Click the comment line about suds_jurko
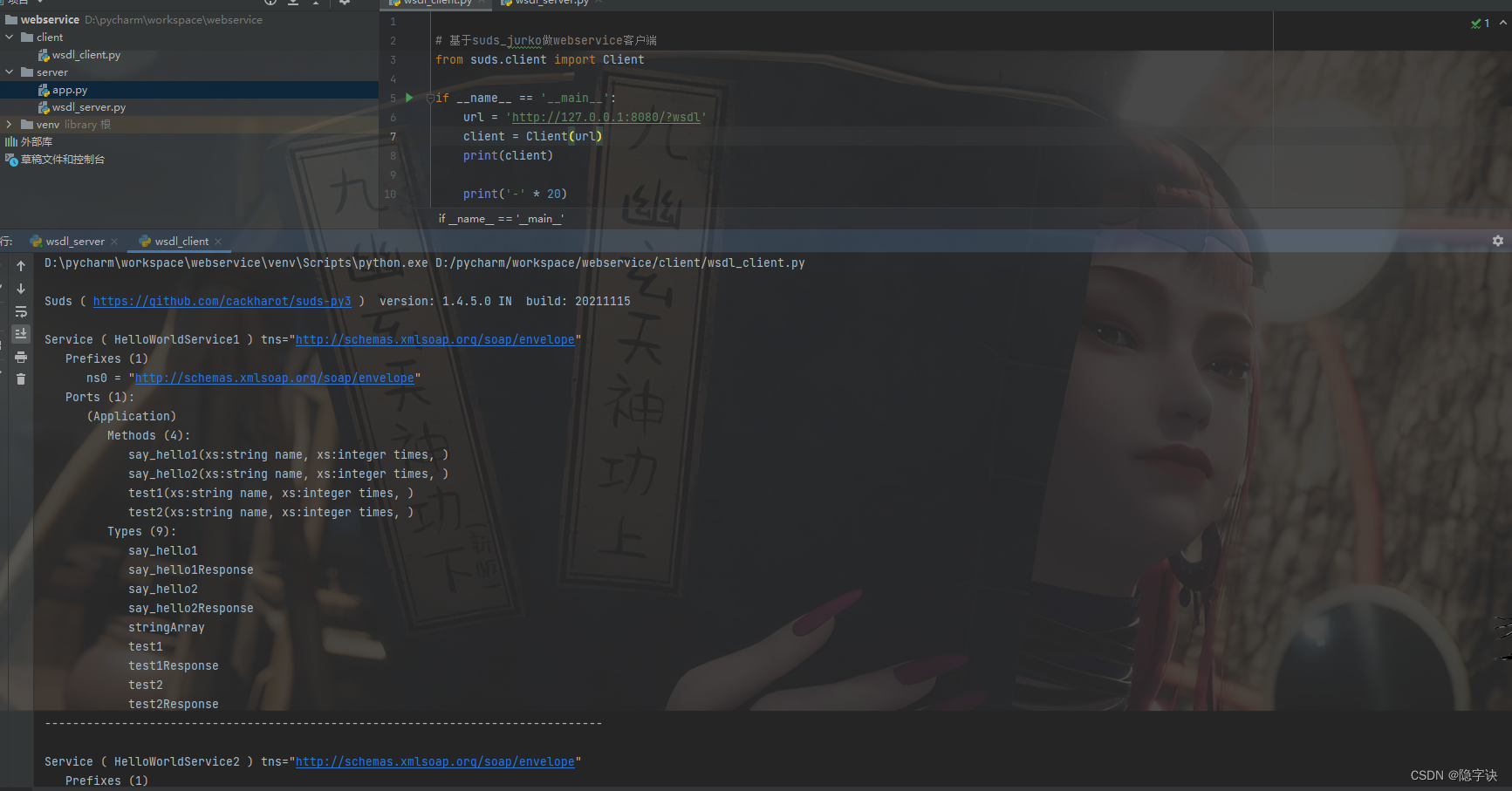 click(x=546, y=40)
